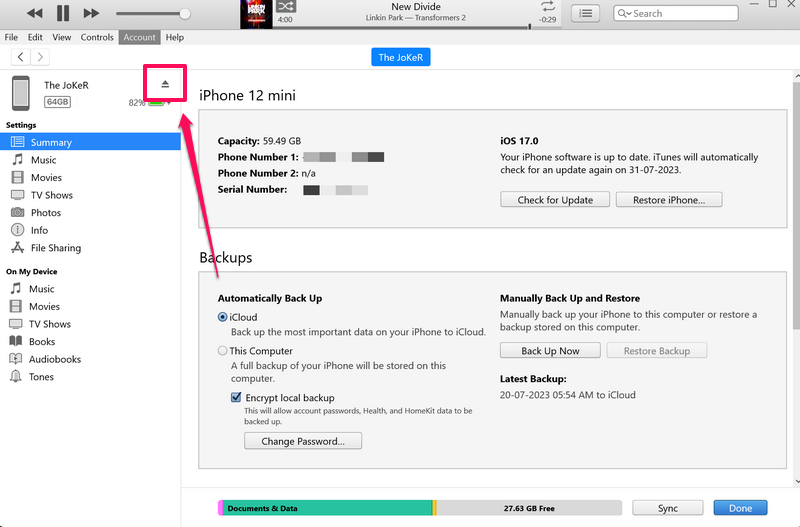Click the 27.63 GB Free segment

pyautogui.click(x=529, y=508)
